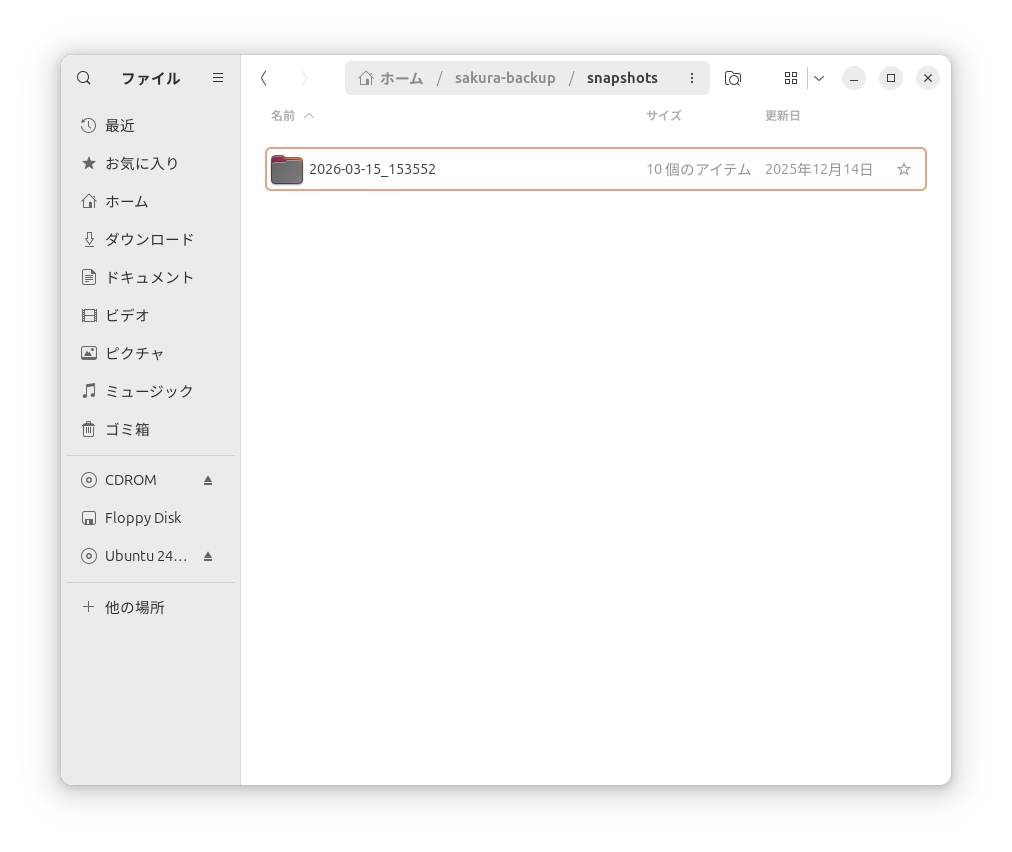Navigate to sakura-backup in path bar

[505, 78]
